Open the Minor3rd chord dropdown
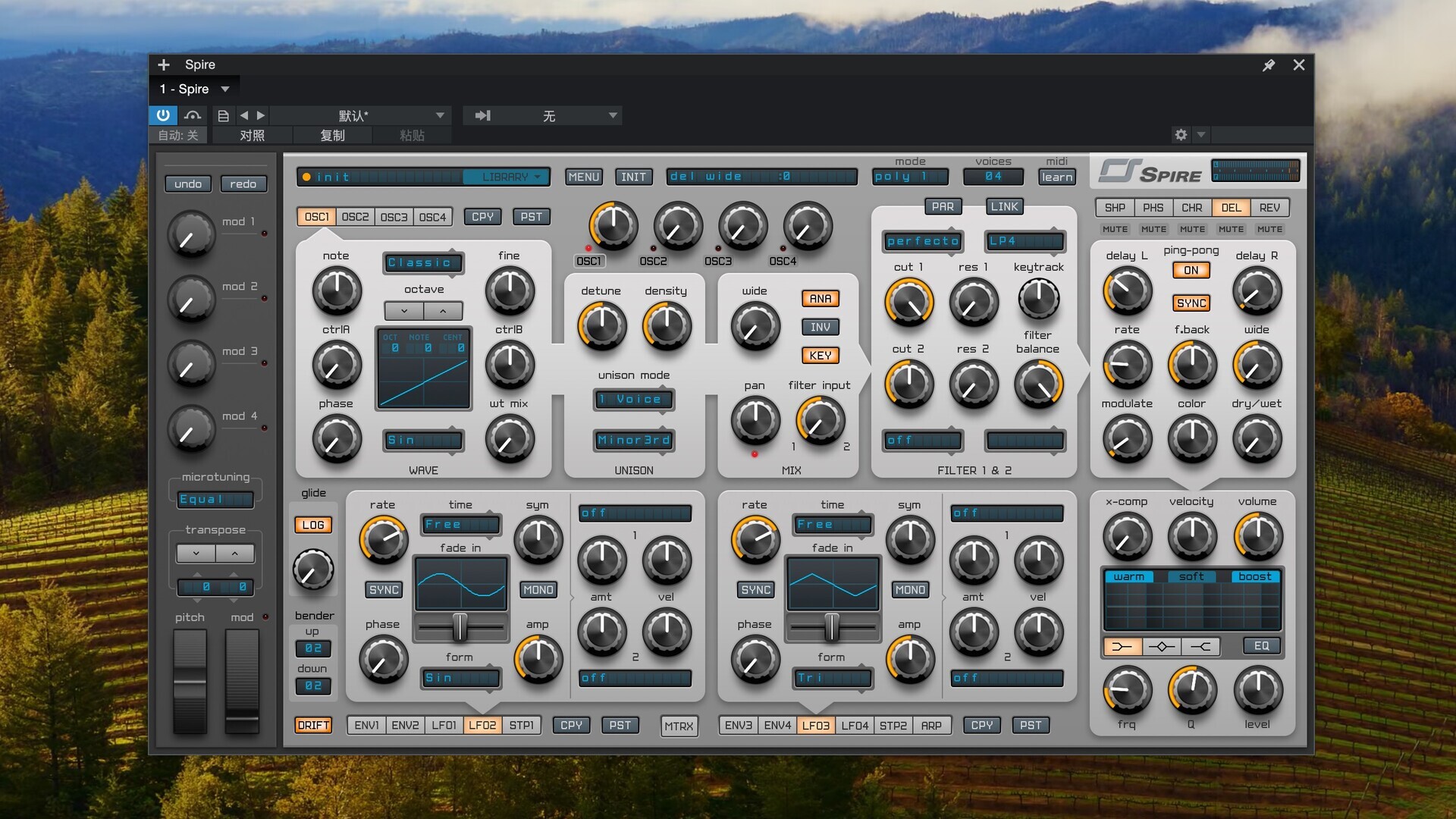This screenshot has width=1456, height=819. (x=634, y=440)
